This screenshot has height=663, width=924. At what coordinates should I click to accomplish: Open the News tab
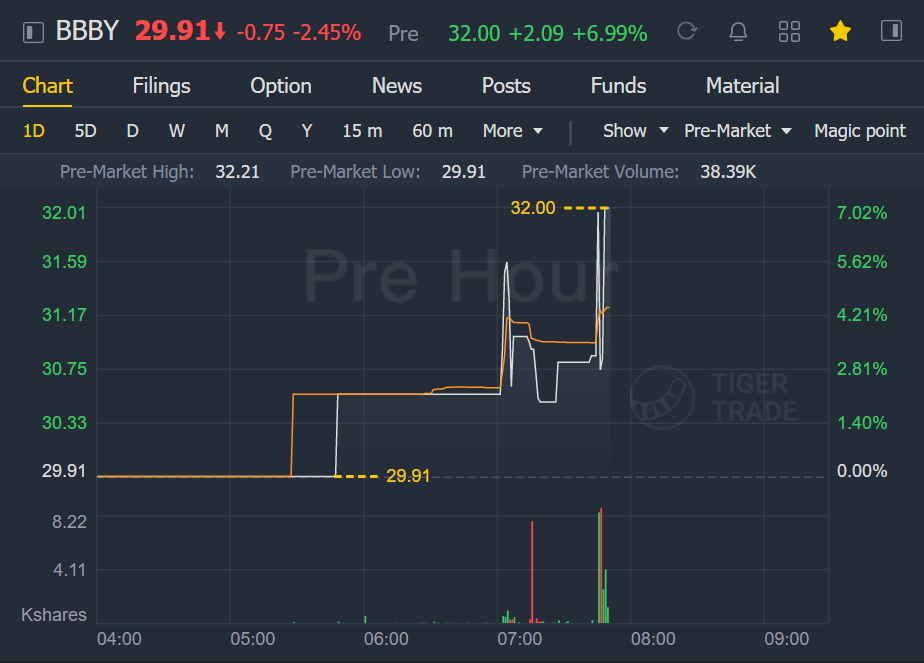pyautogui.click(x=397, y=86)
